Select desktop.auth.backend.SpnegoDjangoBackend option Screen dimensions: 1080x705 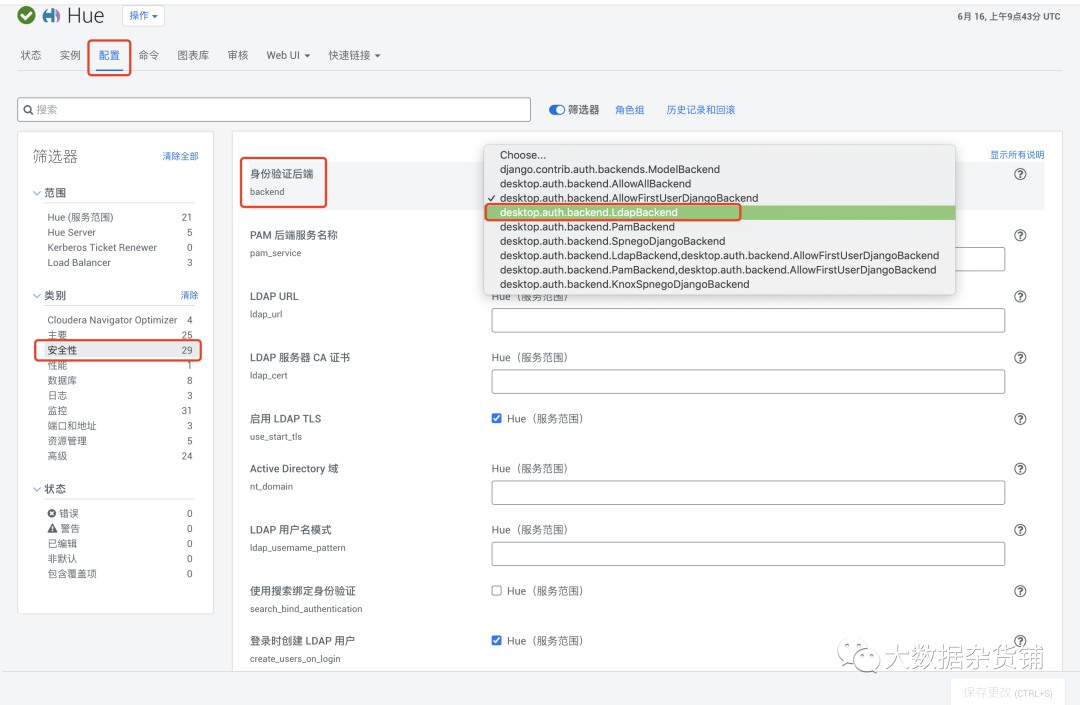click(x=719, y=242)
